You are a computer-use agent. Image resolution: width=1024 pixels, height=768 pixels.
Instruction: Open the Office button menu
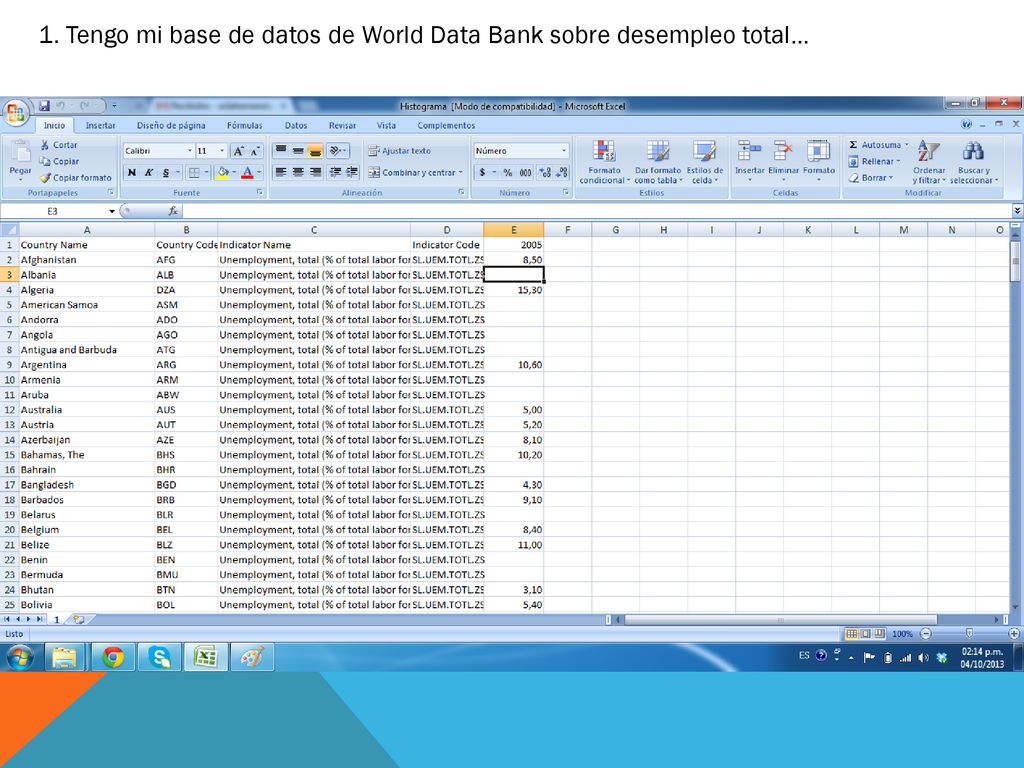[x=16, y=112]
